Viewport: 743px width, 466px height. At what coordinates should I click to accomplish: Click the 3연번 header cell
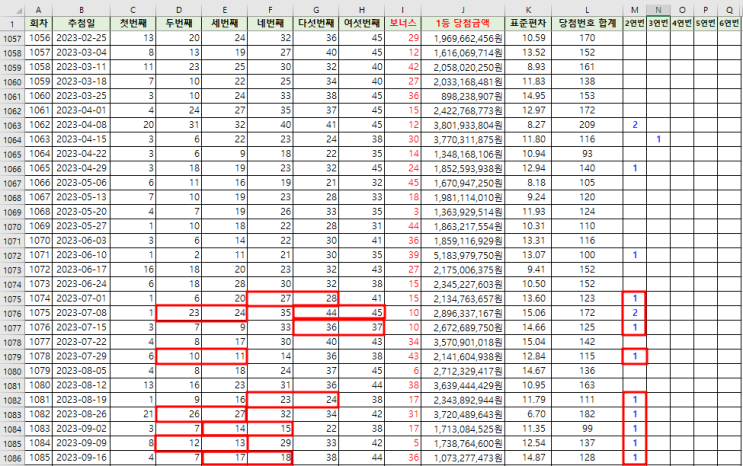pyautogui.click(x=658, y=23)
